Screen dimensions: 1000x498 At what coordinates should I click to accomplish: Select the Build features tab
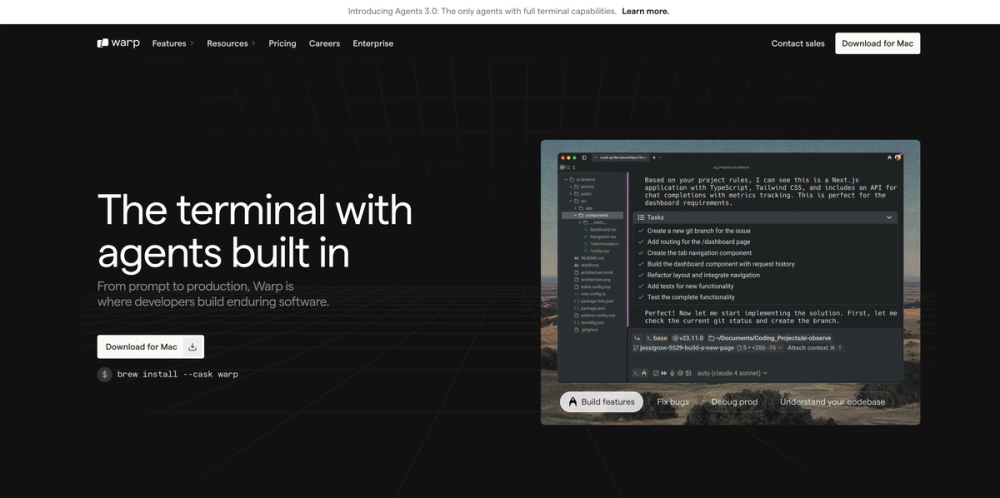(601, 402)
